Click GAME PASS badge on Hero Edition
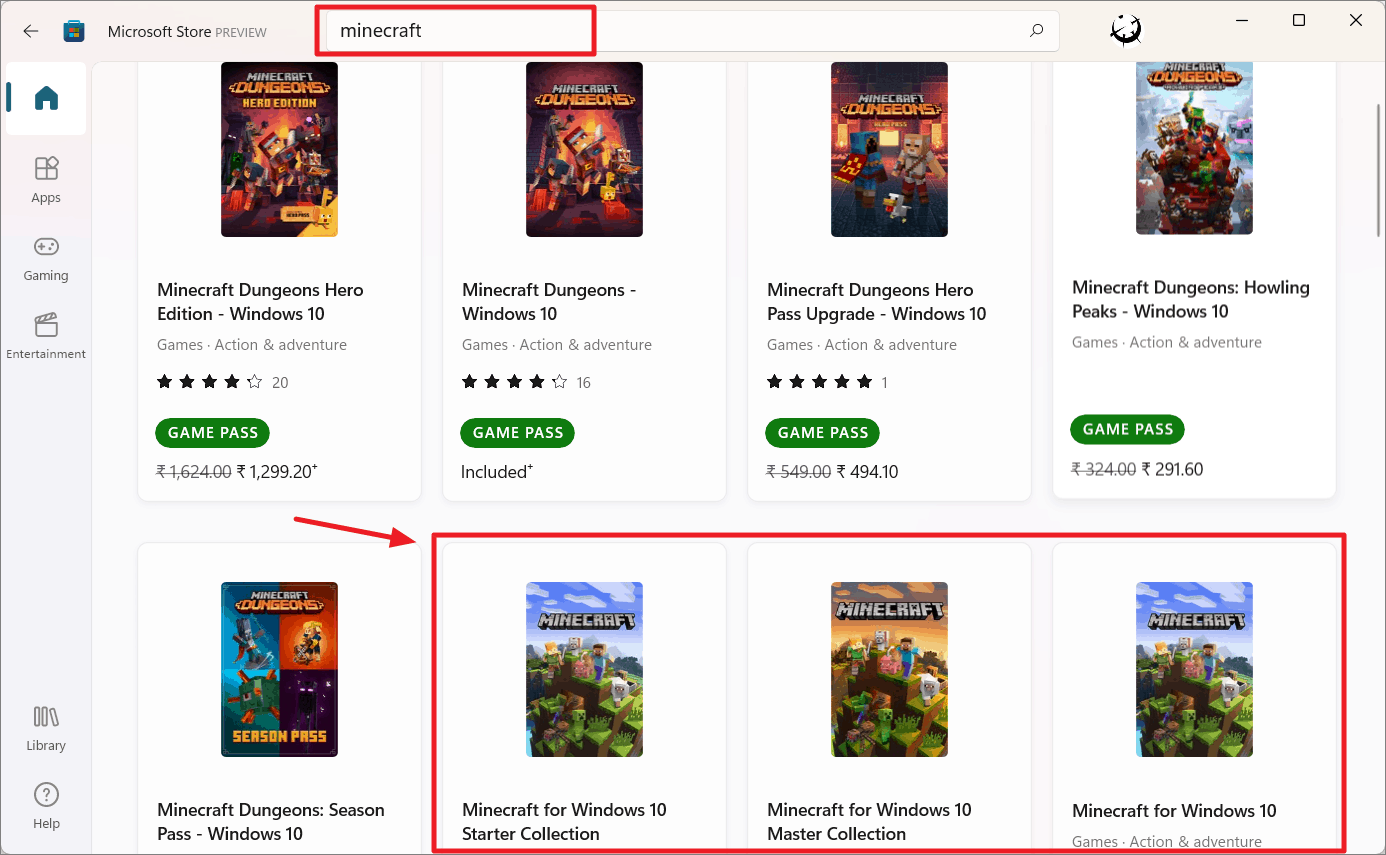Viewport: 1386px width, 855px height. 213,433
